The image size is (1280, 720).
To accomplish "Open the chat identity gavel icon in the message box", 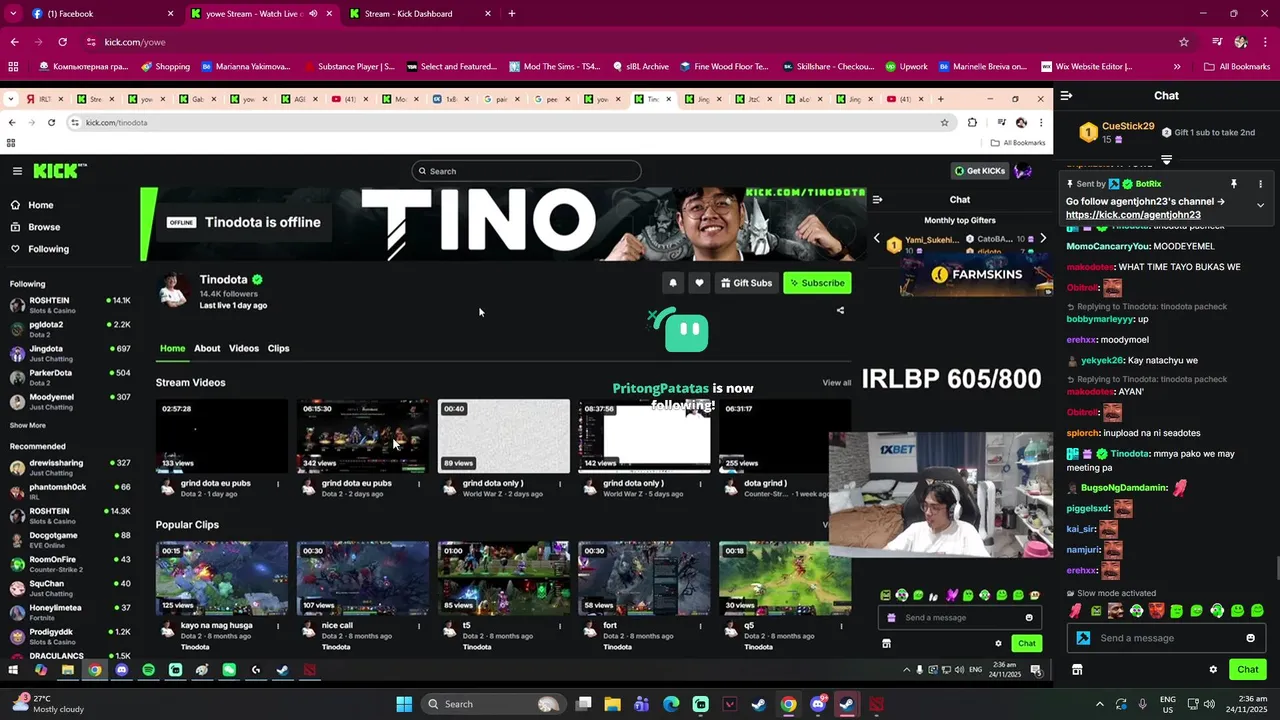I will pyautogui.click(x=1083, y=638).
